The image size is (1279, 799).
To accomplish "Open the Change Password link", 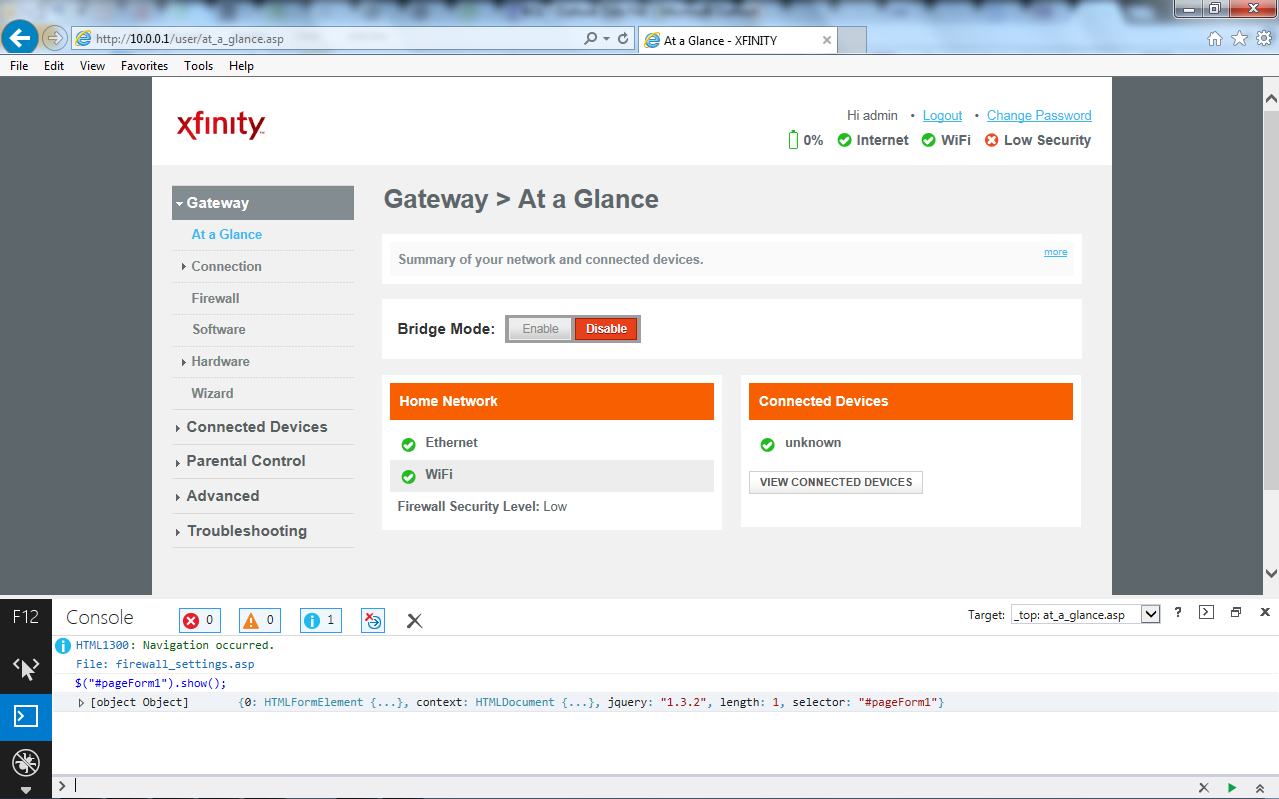I will pyautogui.click(x=1038, y=115).
